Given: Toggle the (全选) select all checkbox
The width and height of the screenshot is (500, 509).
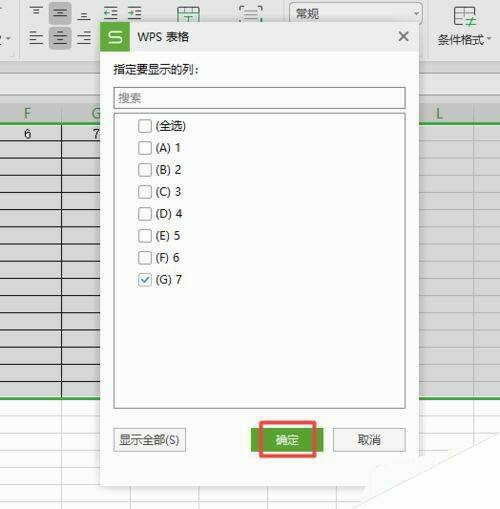Looking at the screenshot, I should (145, 126).
